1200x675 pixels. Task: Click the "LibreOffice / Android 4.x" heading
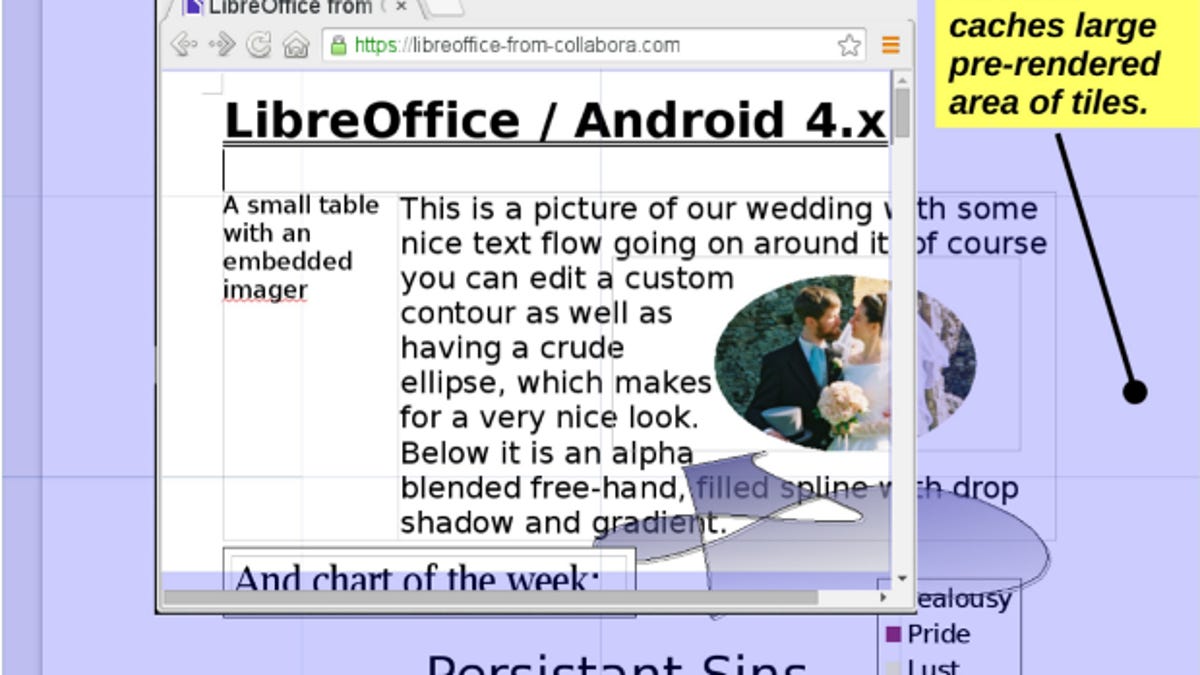[555, 120]
